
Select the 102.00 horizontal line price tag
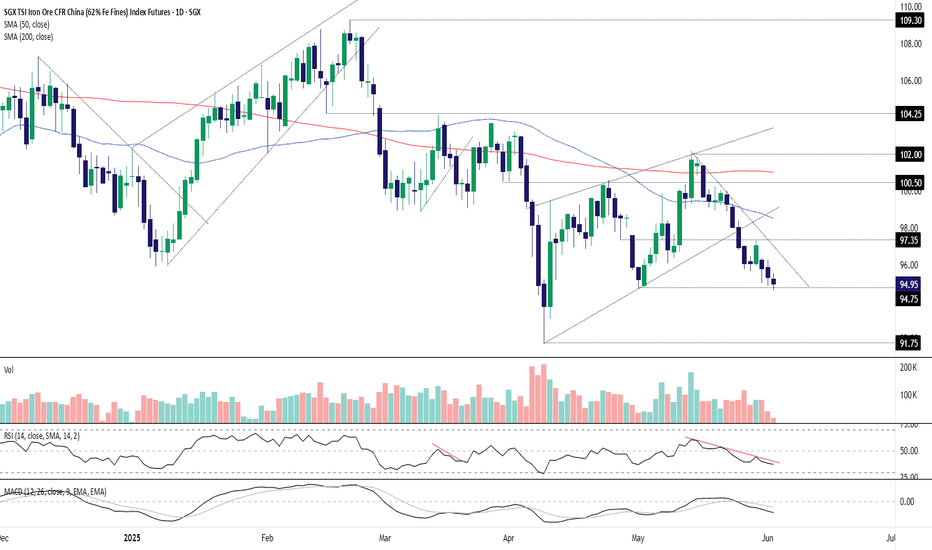(911, 155)
